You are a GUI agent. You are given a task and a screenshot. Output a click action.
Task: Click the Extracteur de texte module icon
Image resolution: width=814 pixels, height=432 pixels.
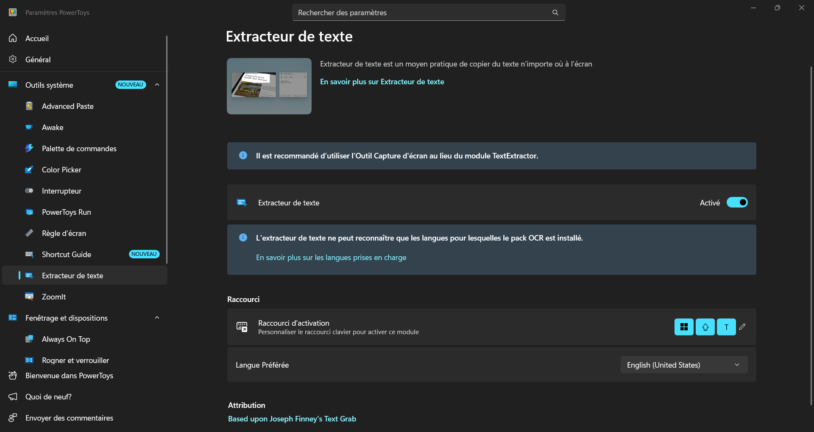pos(242,202)
